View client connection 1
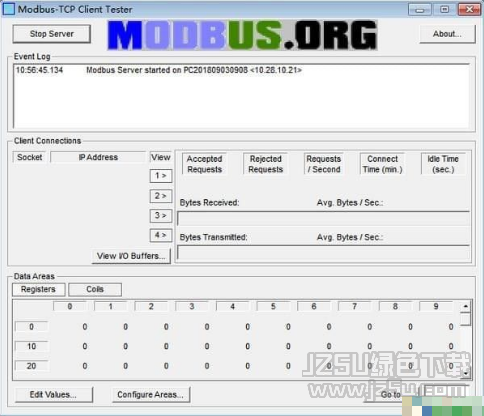 tap(161, 176)
